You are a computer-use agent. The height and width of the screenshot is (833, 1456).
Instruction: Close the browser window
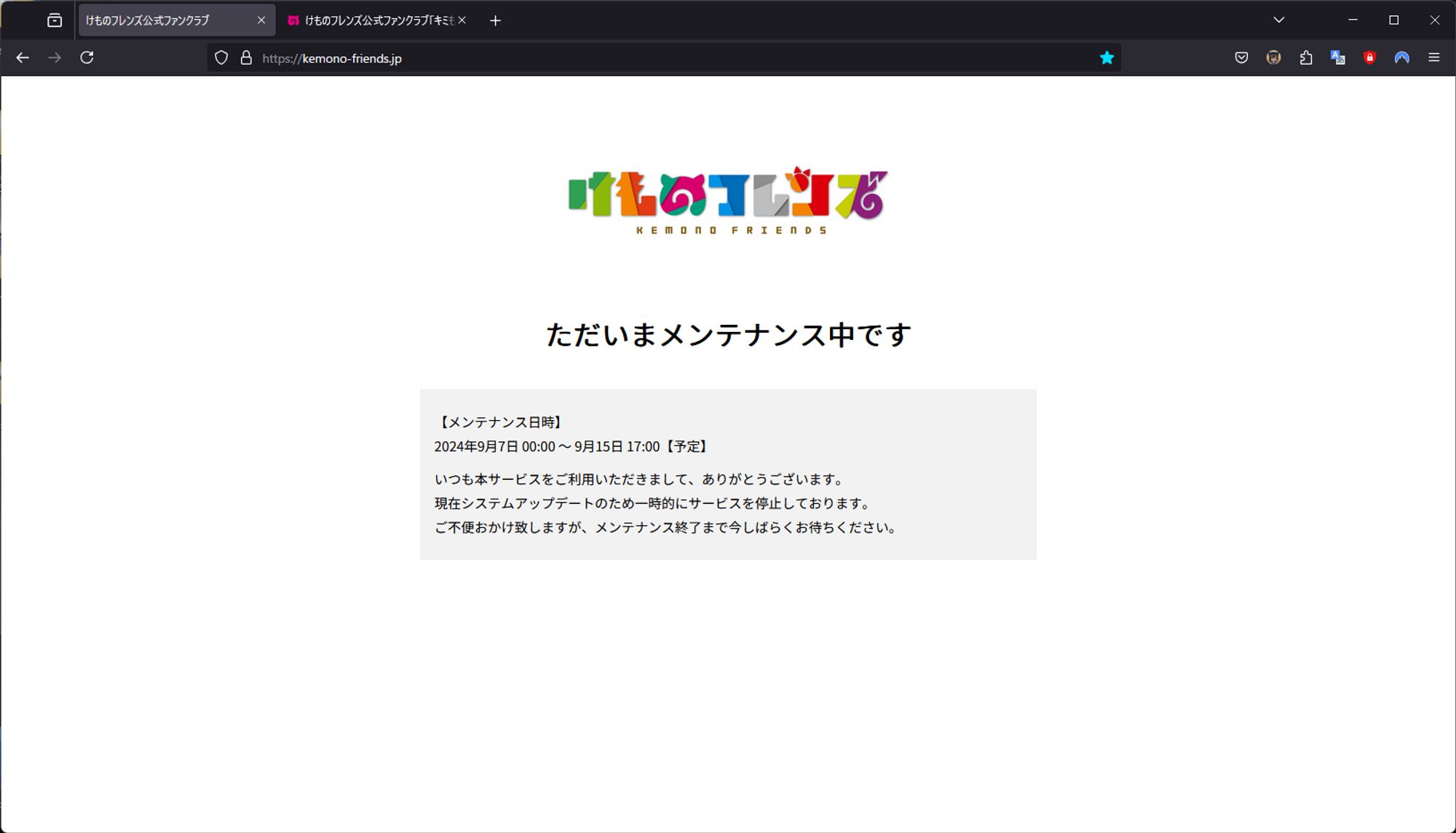pyautogui.click(x=1435, y=20)
